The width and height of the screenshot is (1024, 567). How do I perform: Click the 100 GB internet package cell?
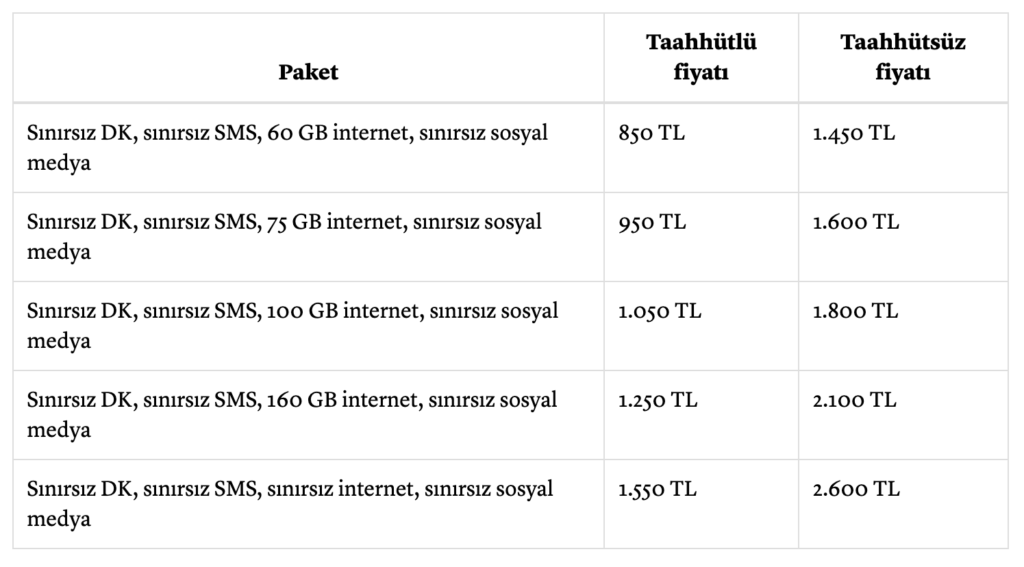click(293, 325)
